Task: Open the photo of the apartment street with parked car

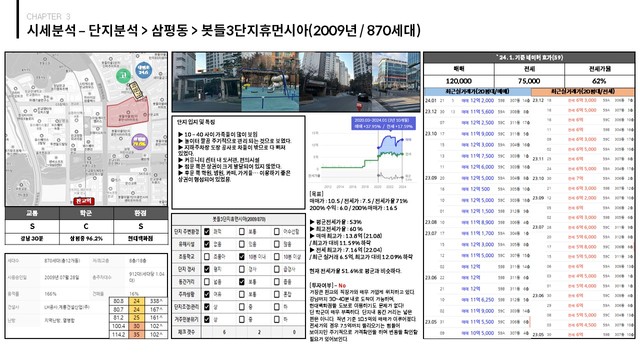Action: 336,82
